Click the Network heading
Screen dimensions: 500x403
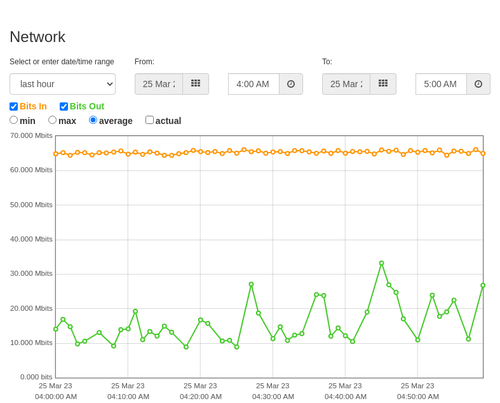(x=37, y=37)
